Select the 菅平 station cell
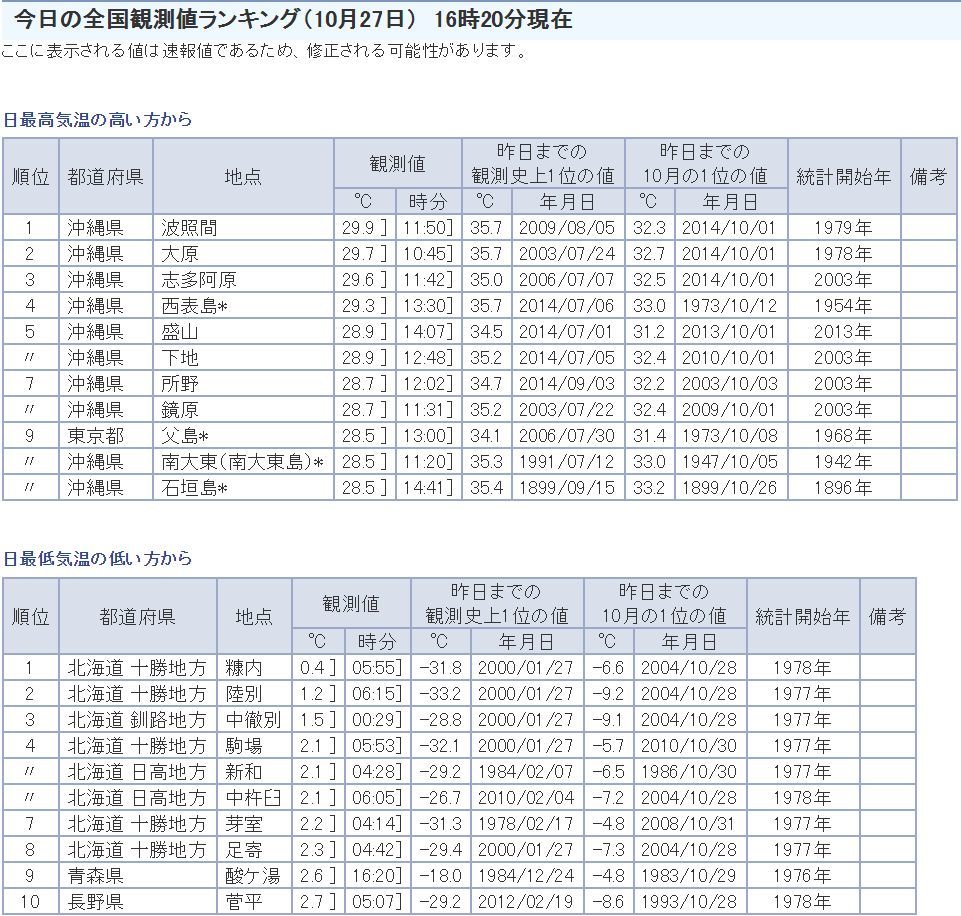 254,902
